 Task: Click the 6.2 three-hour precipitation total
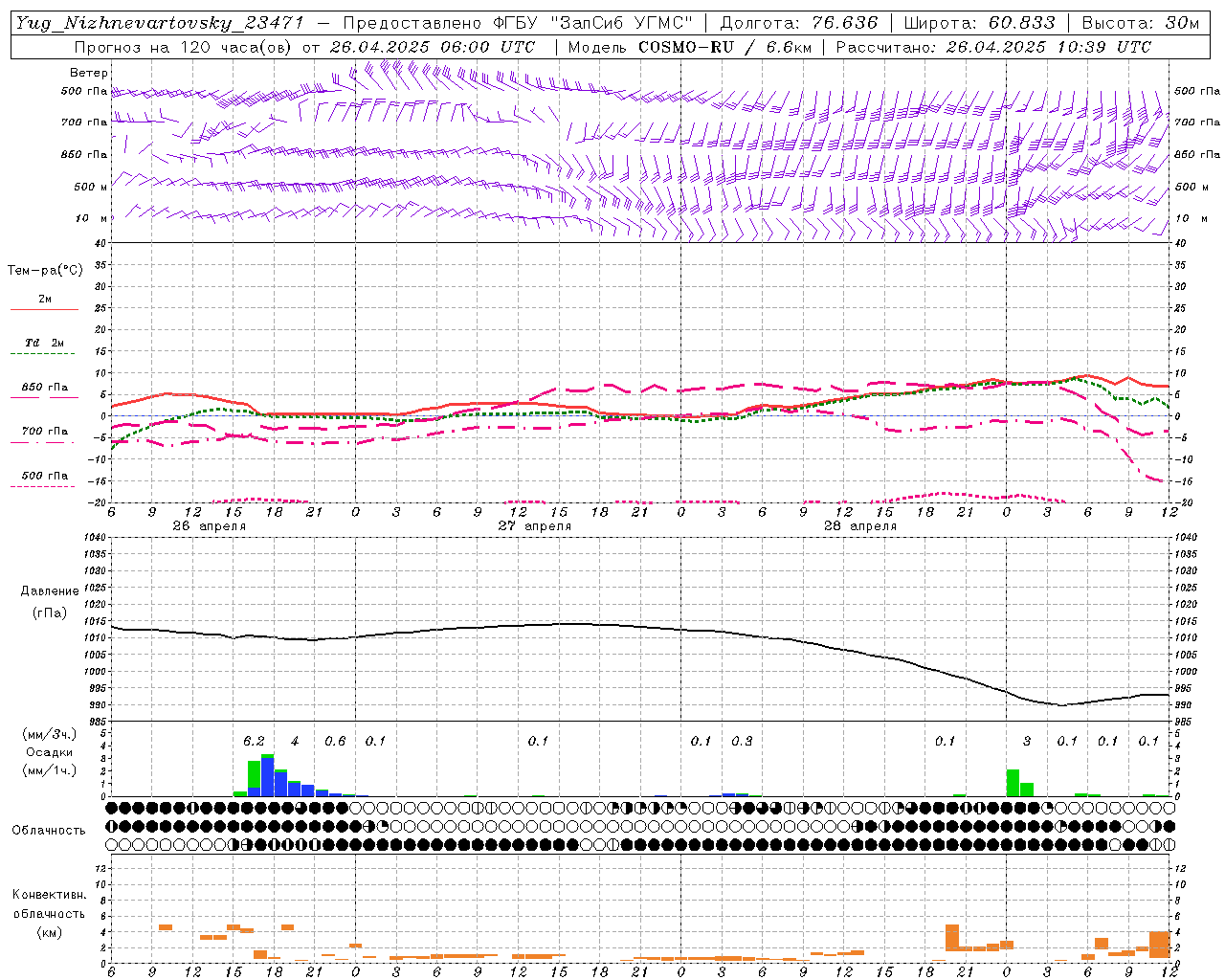(x=254, y=741)
